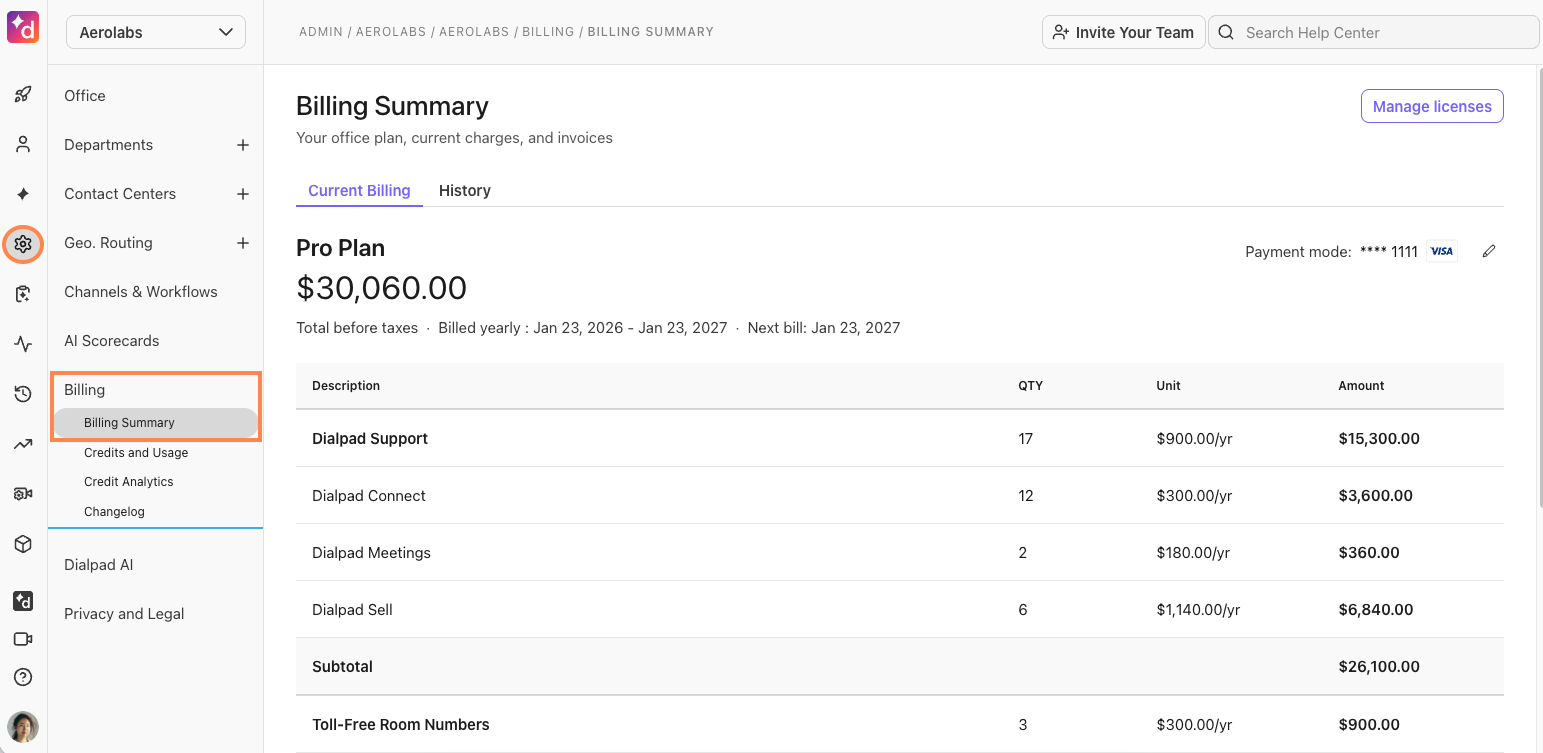Viewport: 1543px width, 753px height.
Task: Click the Dialpad Connect row label
Action: pyautogui.click(x=369, y=496)
